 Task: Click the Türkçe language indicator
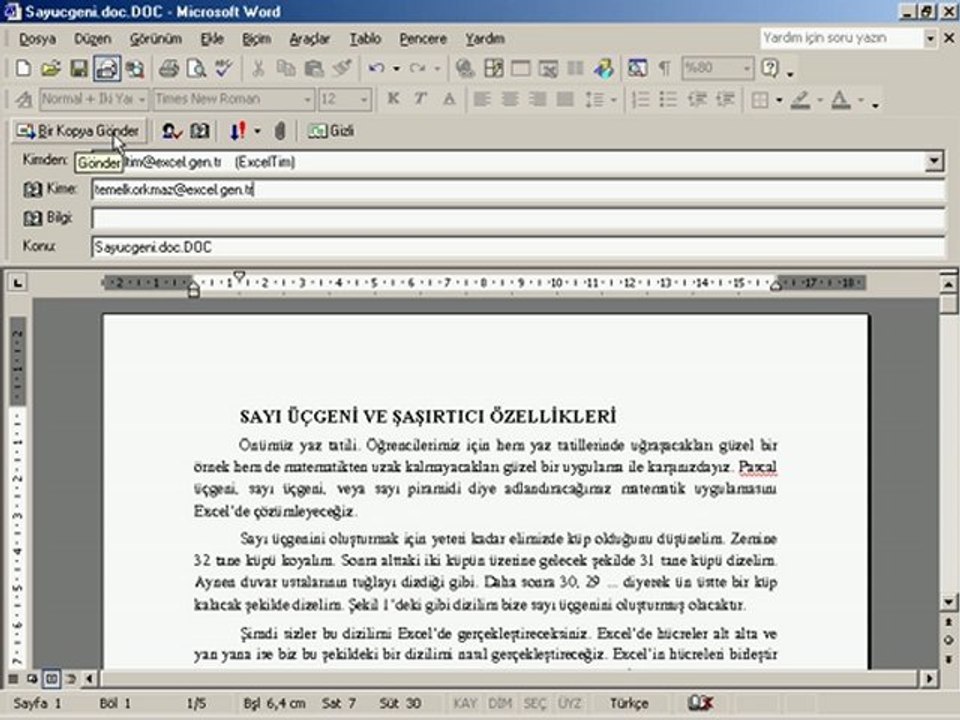pyautogui.click(x=629, y=703)
